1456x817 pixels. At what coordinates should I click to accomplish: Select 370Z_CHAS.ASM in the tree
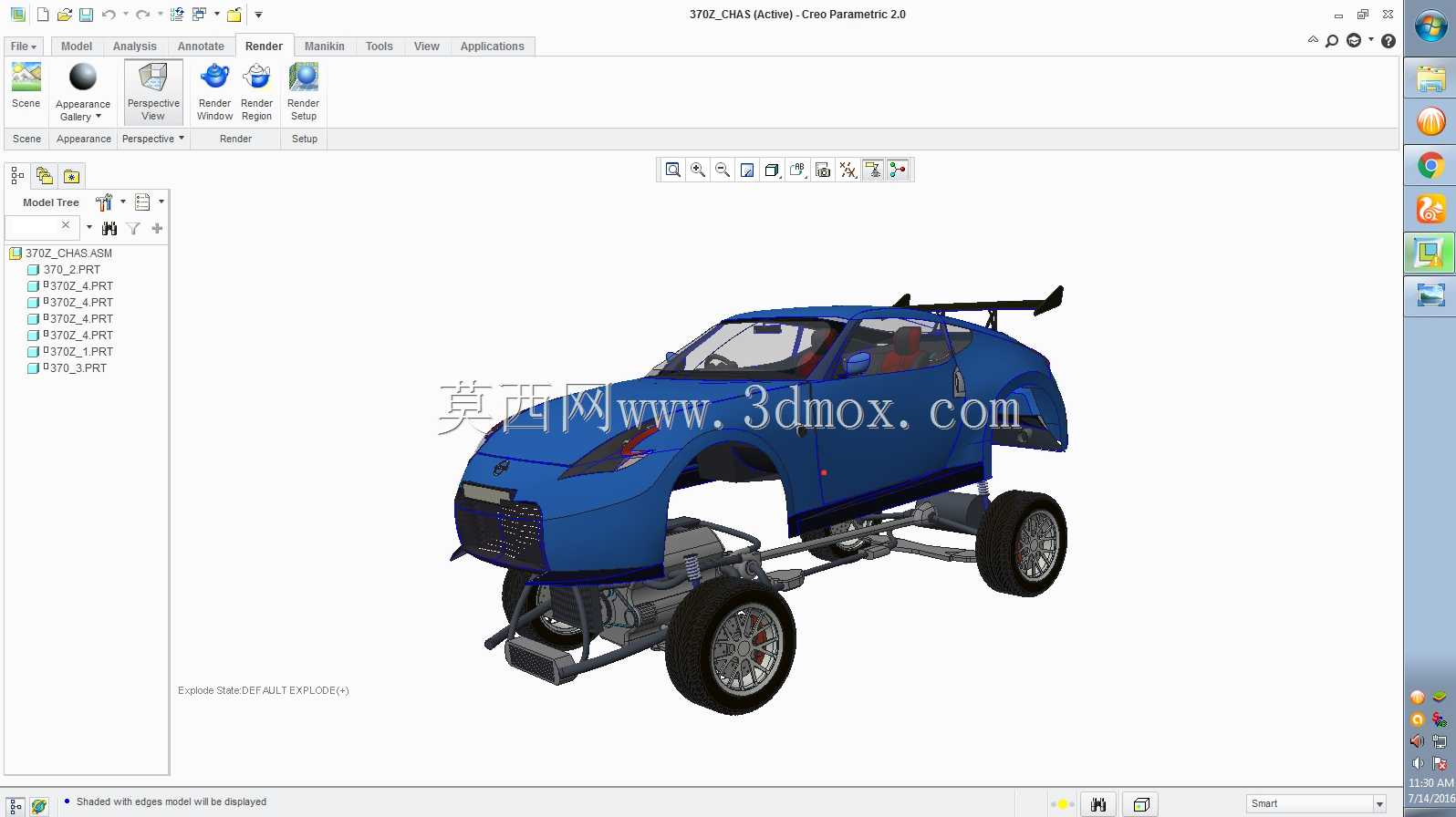coord(68,253)
